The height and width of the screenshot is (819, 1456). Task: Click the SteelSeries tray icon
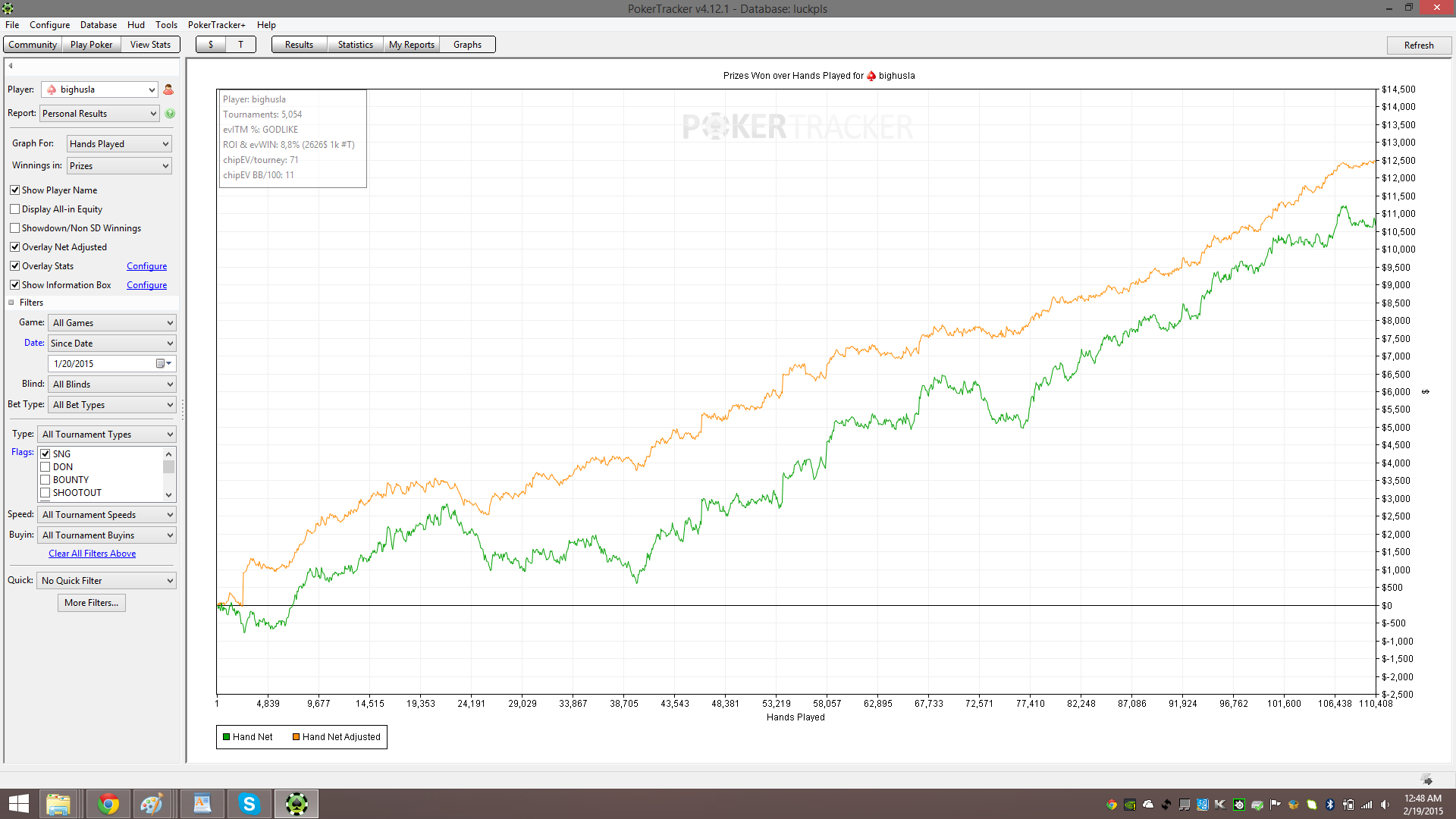pyautogui.click(x=1239, y=805)
